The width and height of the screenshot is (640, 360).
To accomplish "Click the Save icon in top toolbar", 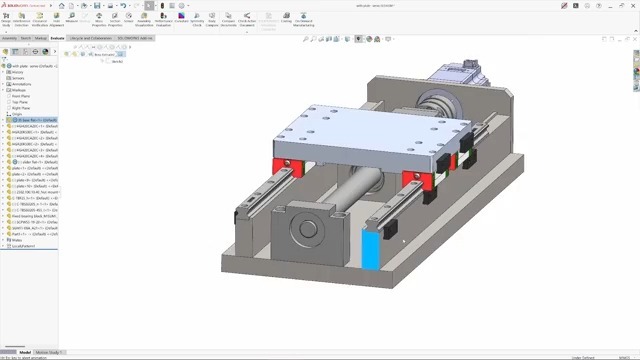I will coord(97,6).
